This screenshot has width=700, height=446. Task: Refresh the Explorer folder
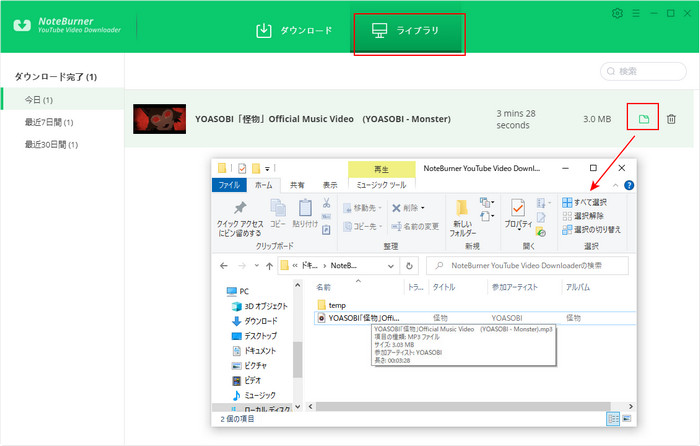point(409,266)
